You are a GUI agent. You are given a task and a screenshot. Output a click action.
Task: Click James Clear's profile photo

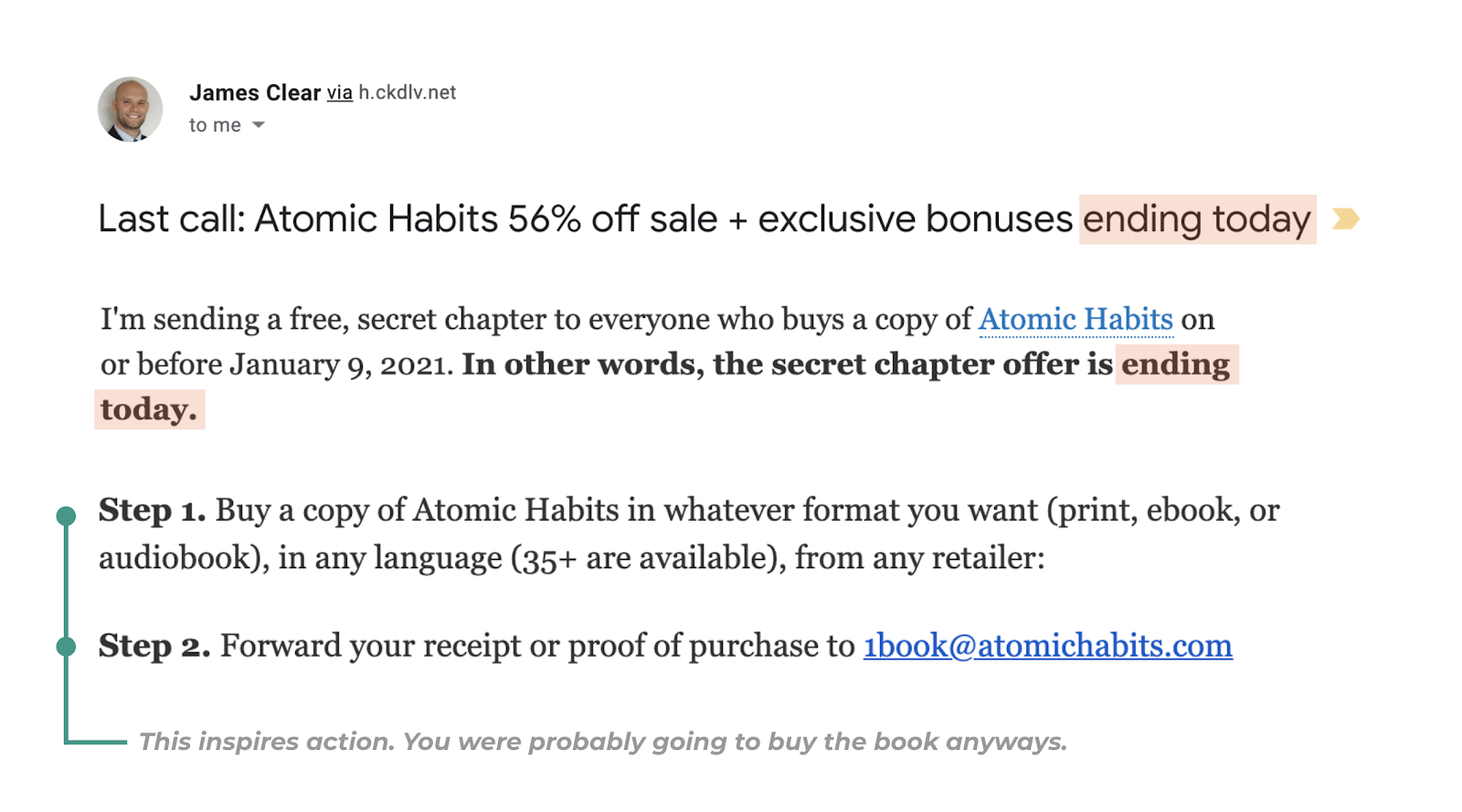131,110
